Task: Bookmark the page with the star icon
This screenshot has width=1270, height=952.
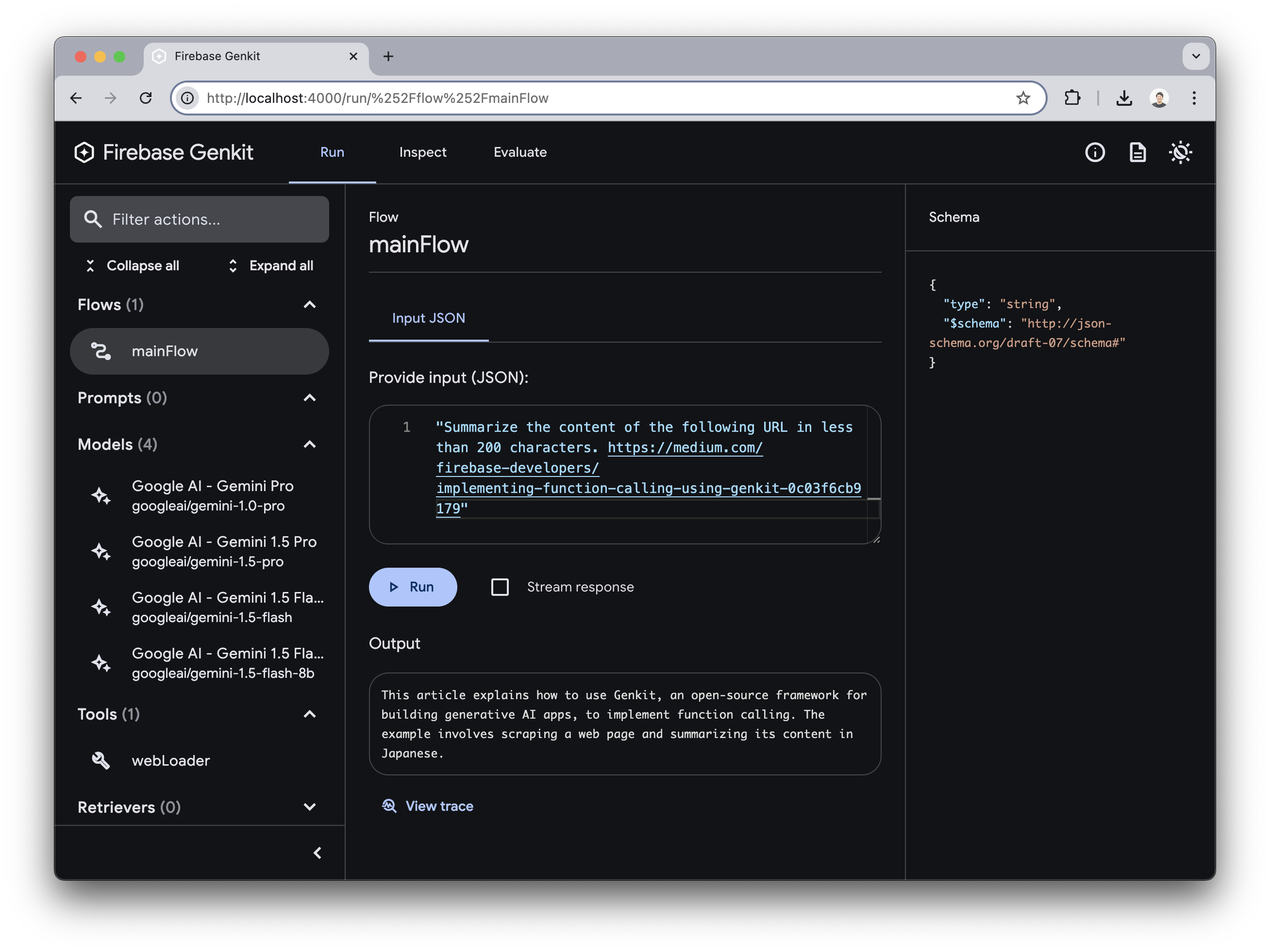Action: 1024,98
